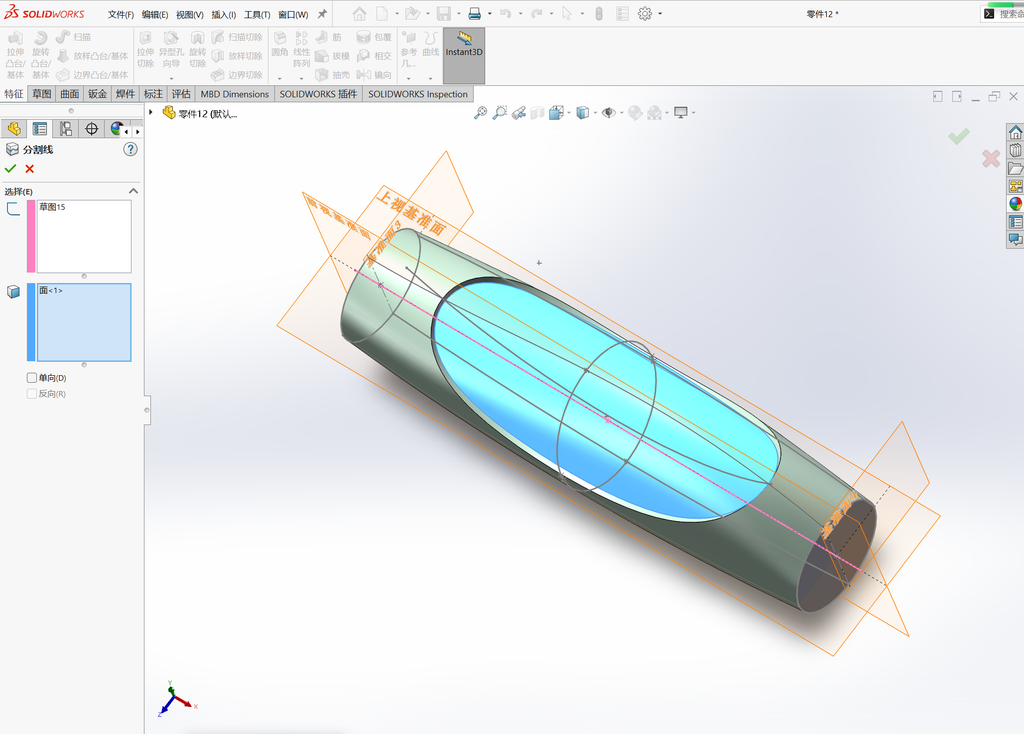Image resolution: width=1024 pixels, height=734 pixels.
Task: Open the 工具(T) menu
Action: 257,14
